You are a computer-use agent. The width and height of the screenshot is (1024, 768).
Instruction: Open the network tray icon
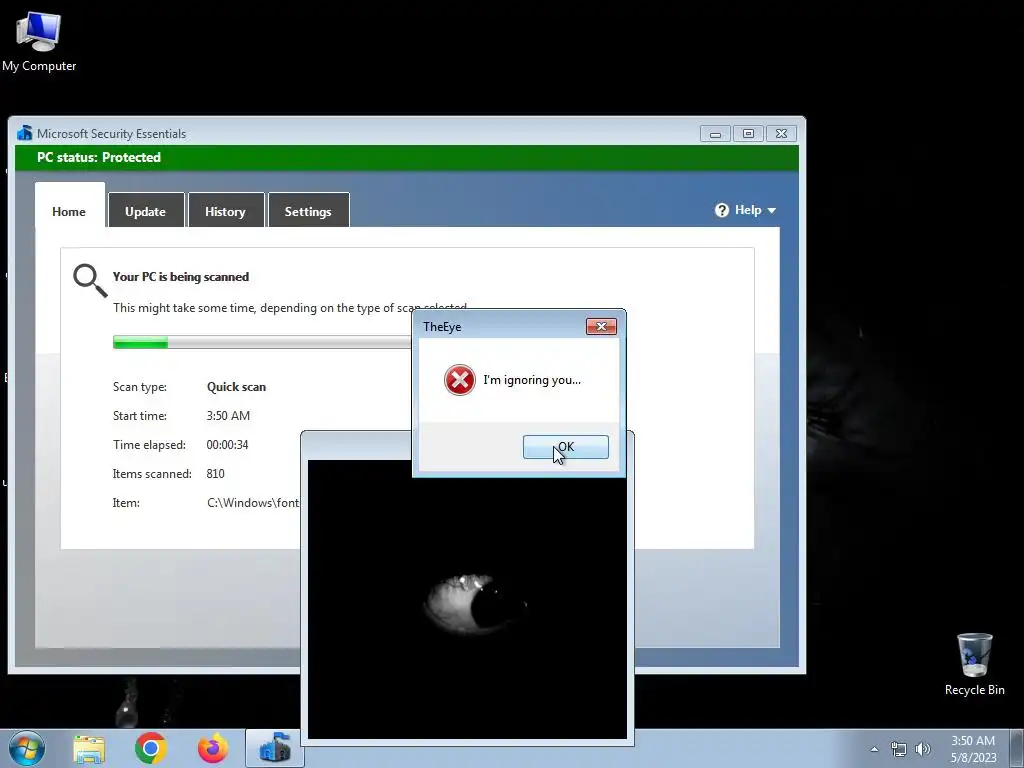899,749
